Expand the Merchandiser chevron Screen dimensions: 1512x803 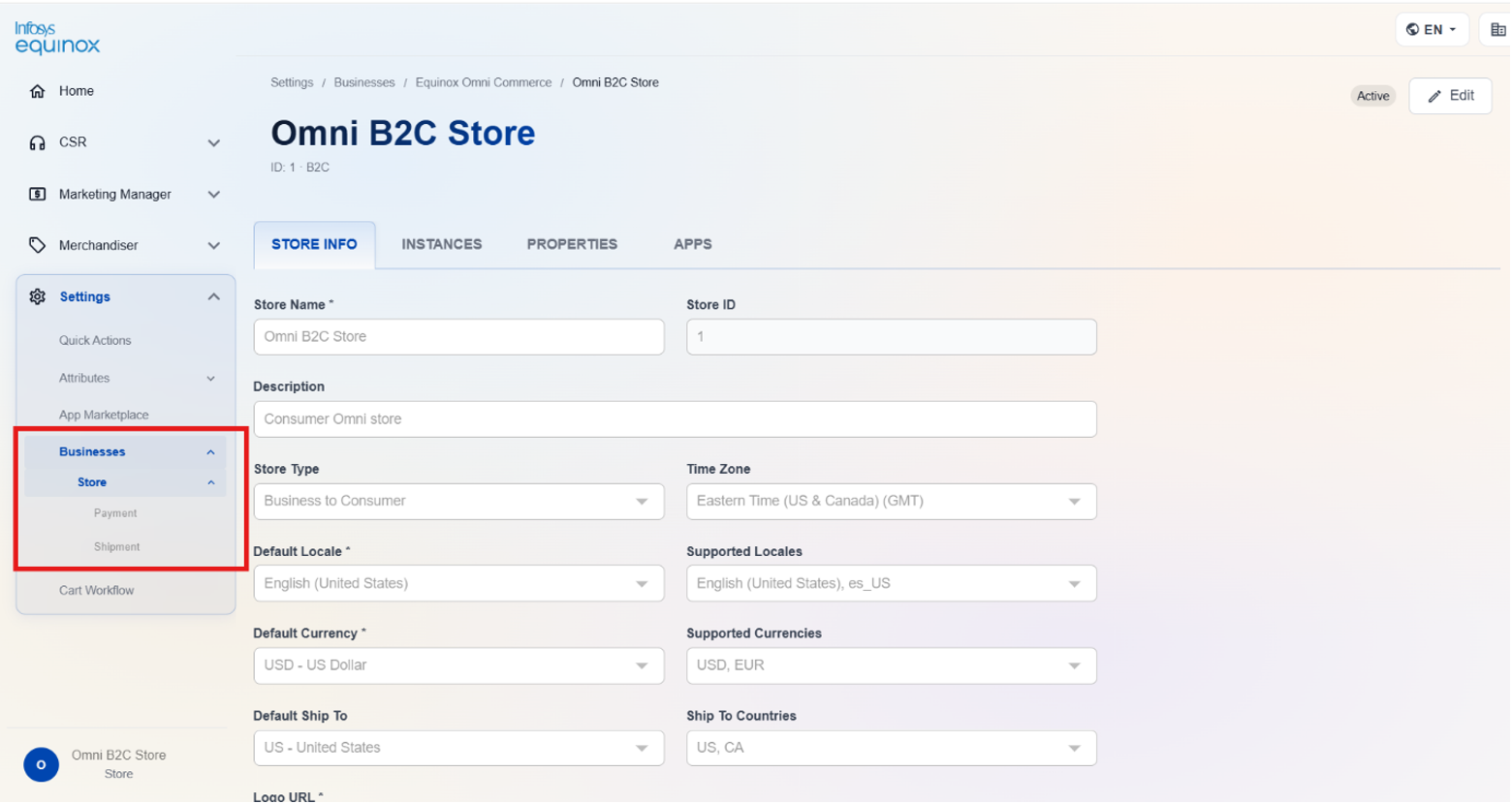pos(213,245)
